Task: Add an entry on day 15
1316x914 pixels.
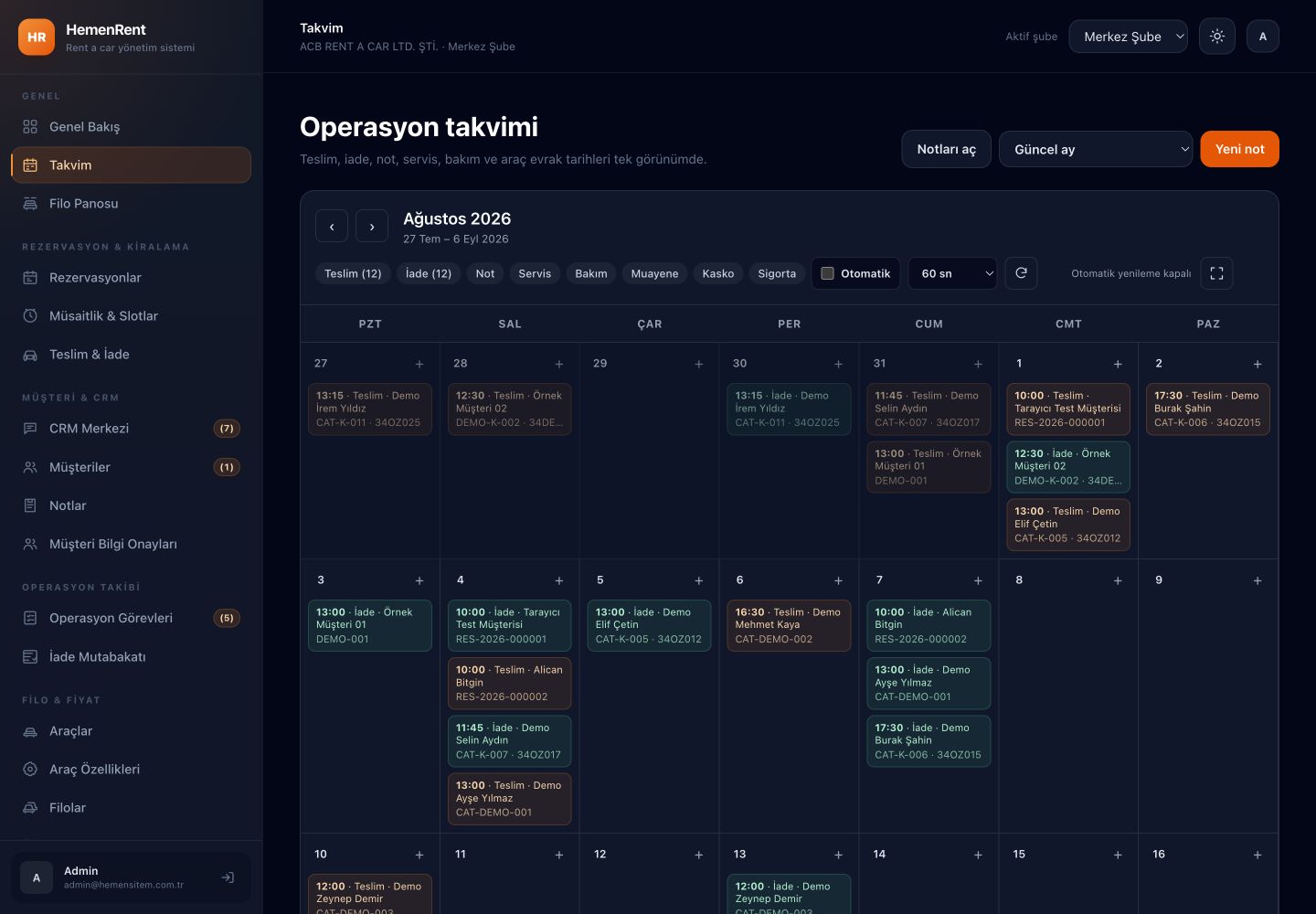Action: (x=1118, y=855)
